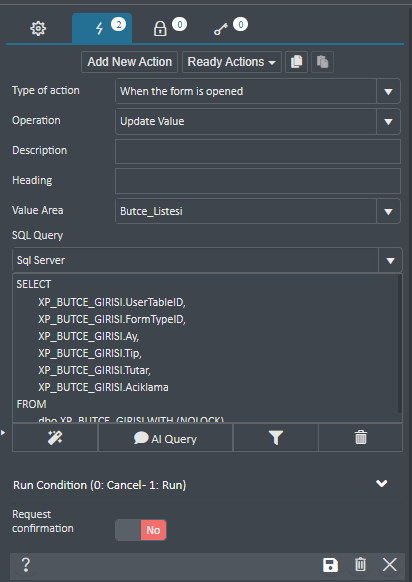Switch to the lock permissions tab
This screenshot has width=412, height=582.
tap(160, 29)
